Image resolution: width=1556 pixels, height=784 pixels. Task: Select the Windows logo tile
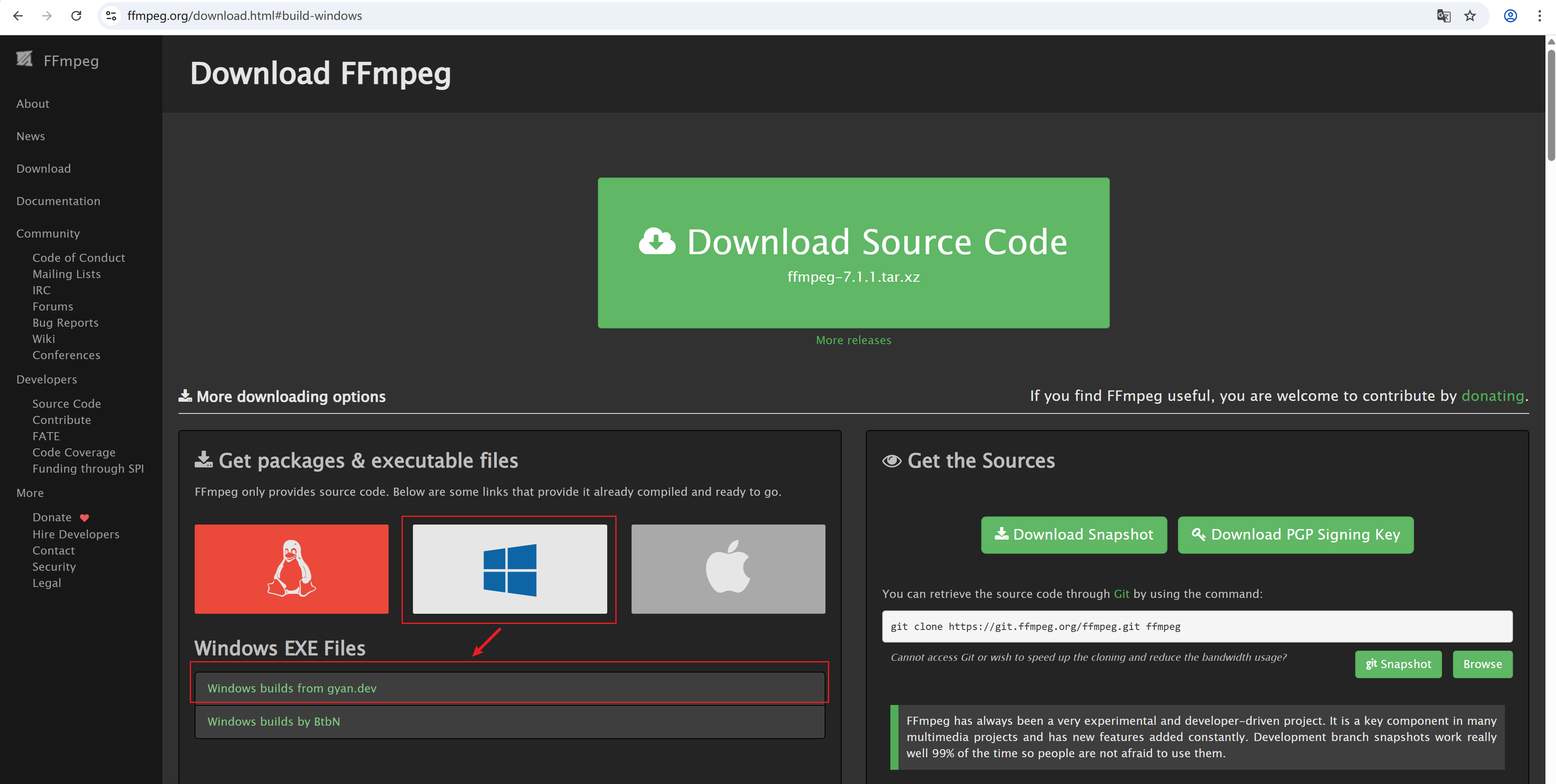(509, 568)
